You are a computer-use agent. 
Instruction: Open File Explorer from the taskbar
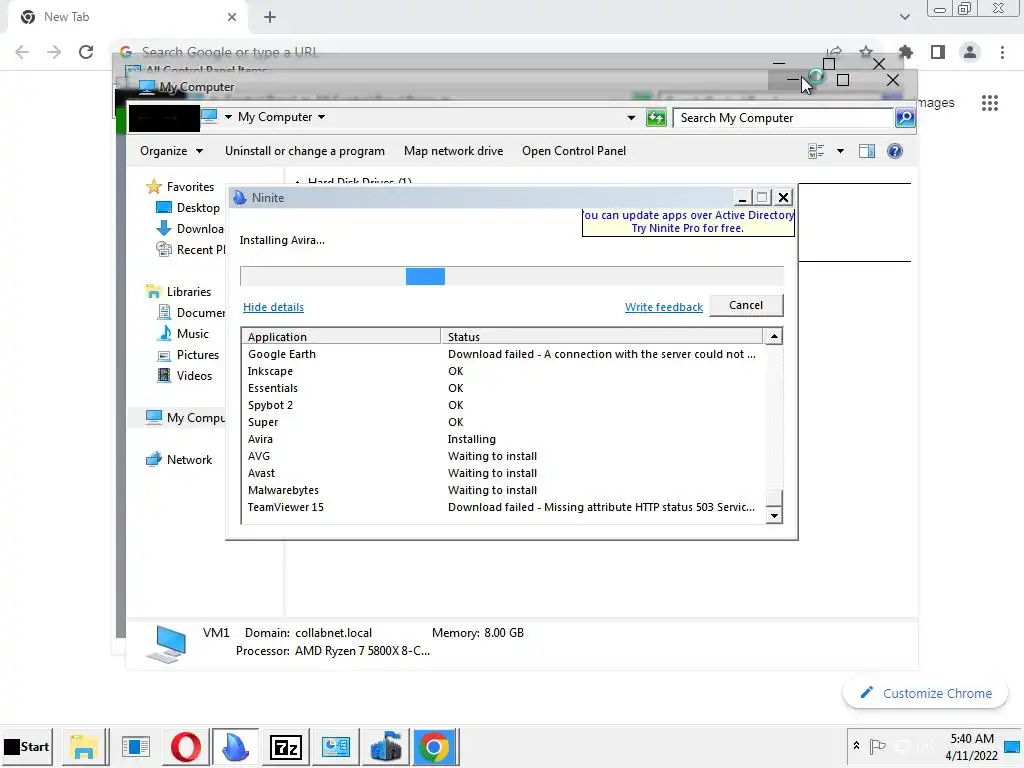coord(84,747)
